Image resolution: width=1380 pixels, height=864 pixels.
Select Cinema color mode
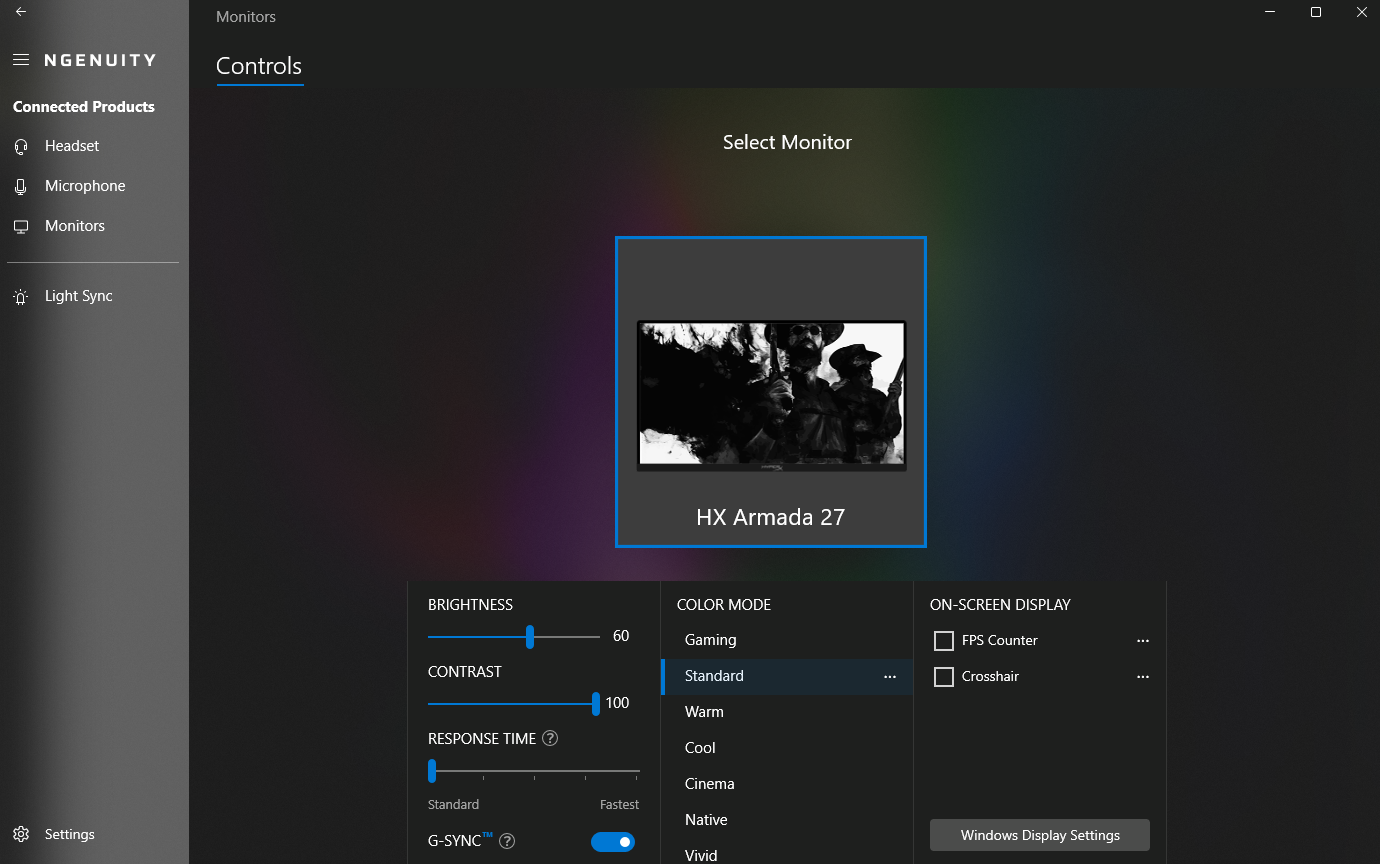787,784
